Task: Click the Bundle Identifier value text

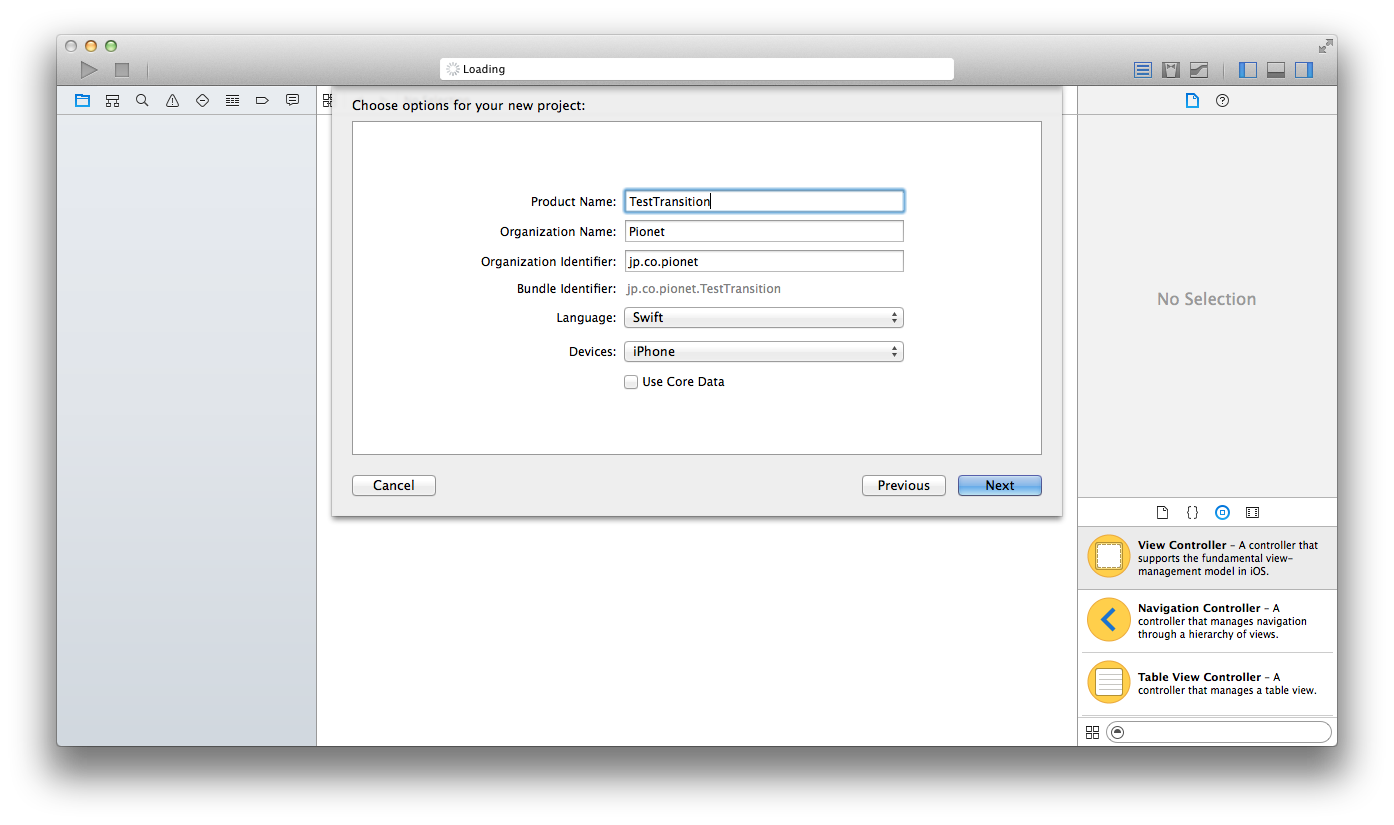Action: [x=704, y=289]
